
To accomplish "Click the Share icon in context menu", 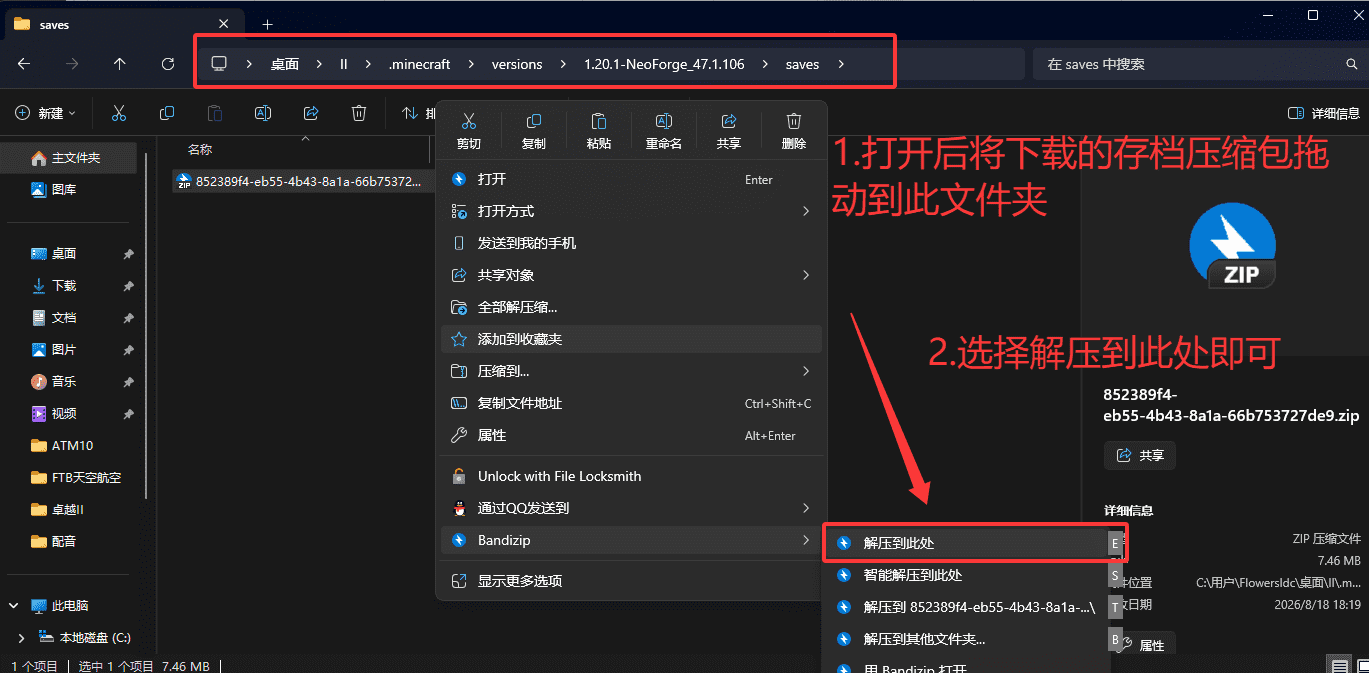I will [728, 121].
